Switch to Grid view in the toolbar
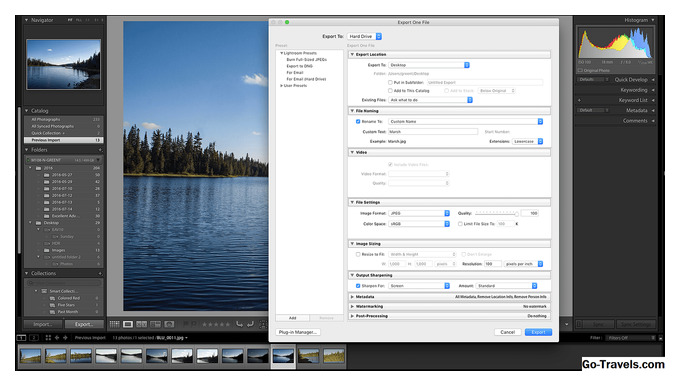The image size is (680, 386). click(114, 324)
